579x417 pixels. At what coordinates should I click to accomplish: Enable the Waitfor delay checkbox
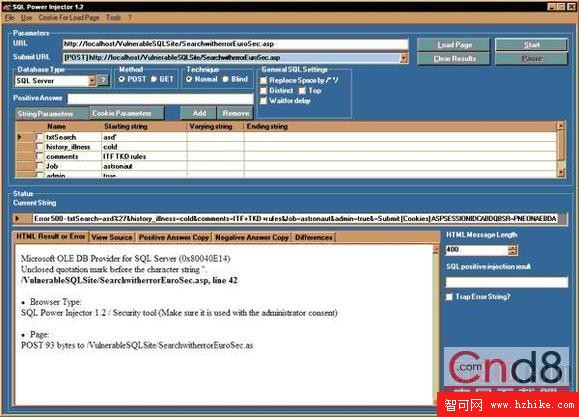click(x=264, y=101)
